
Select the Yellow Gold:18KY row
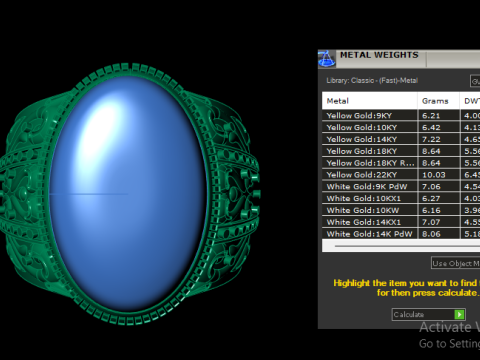401,151
